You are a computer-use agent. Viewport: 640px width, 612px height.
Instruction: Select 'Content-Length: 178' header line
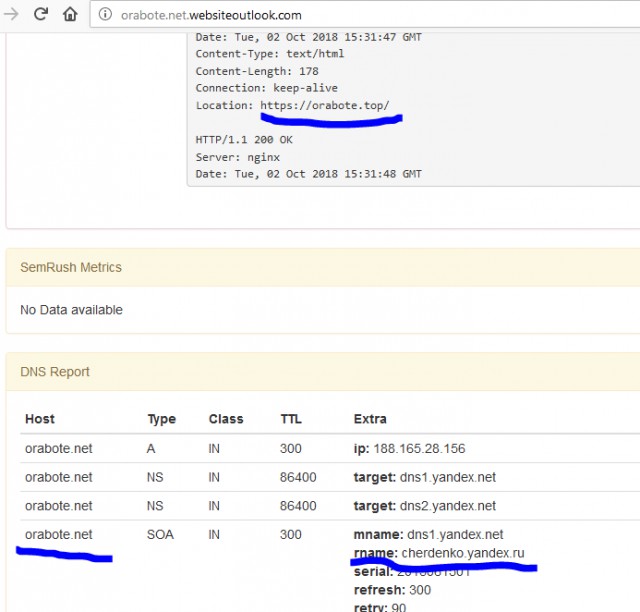coord(257,71)
